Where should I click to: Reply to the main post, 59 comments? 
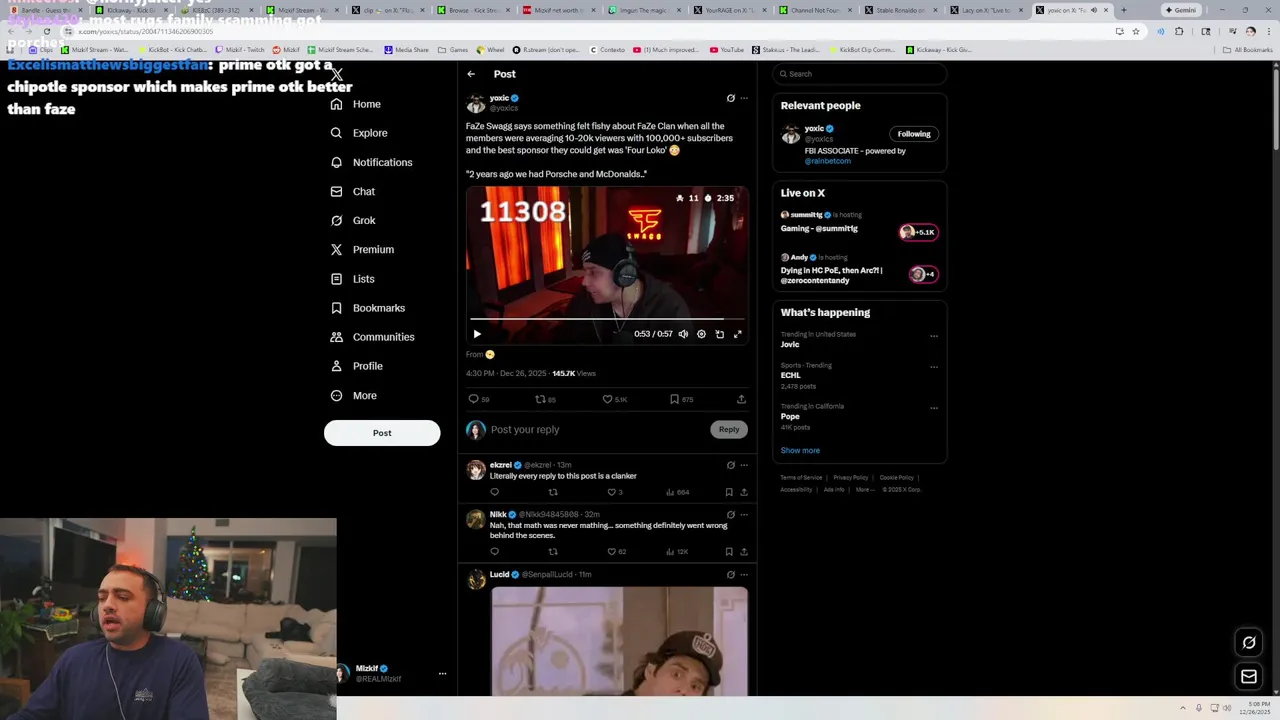click(479, 399)
